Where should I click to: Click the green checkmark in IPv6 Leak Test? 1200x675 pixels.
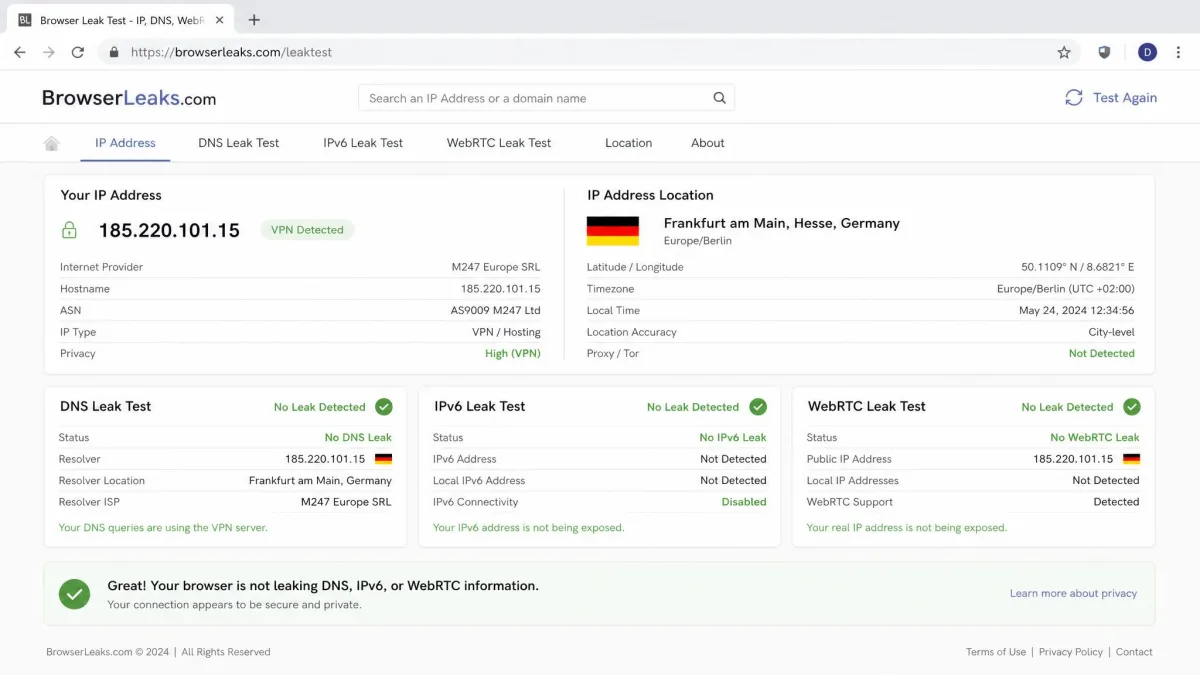tap(758, 407)
